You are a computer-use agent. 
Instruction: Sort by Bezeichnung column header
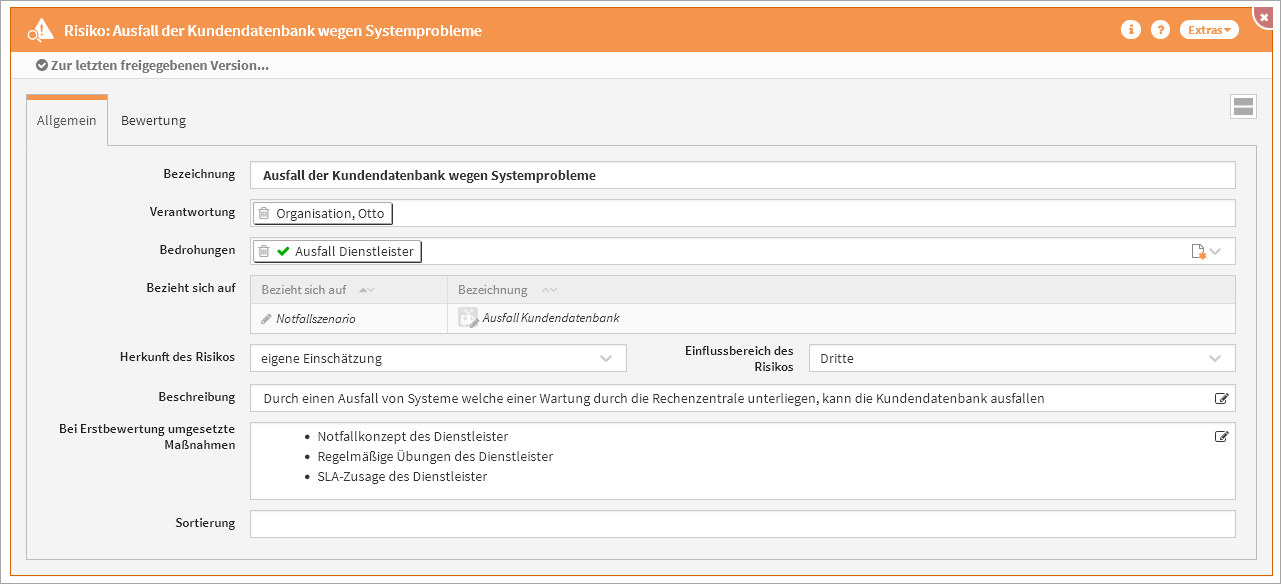493,290
